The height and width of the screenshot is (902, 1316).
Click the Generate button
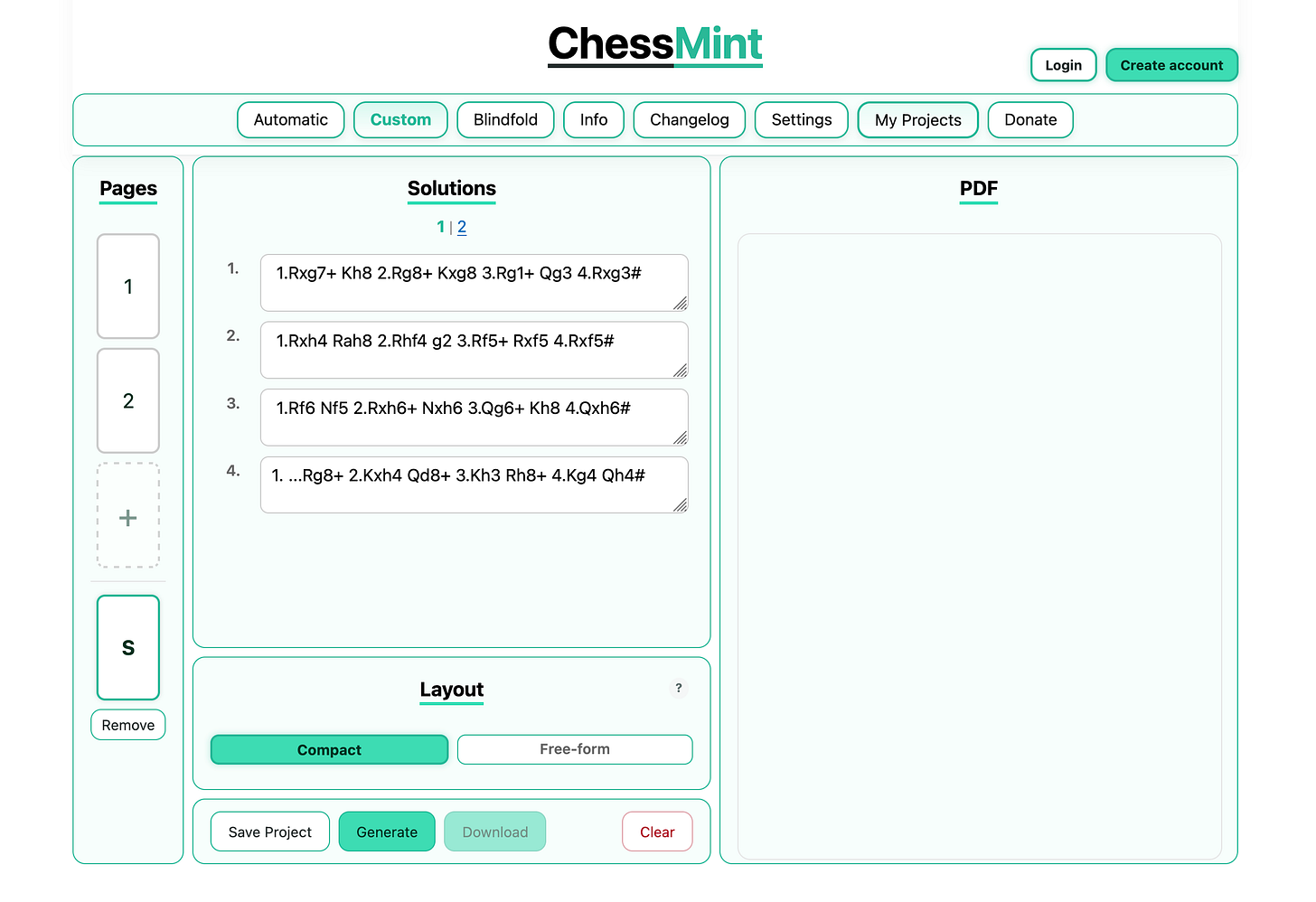[x=387, y=832]
